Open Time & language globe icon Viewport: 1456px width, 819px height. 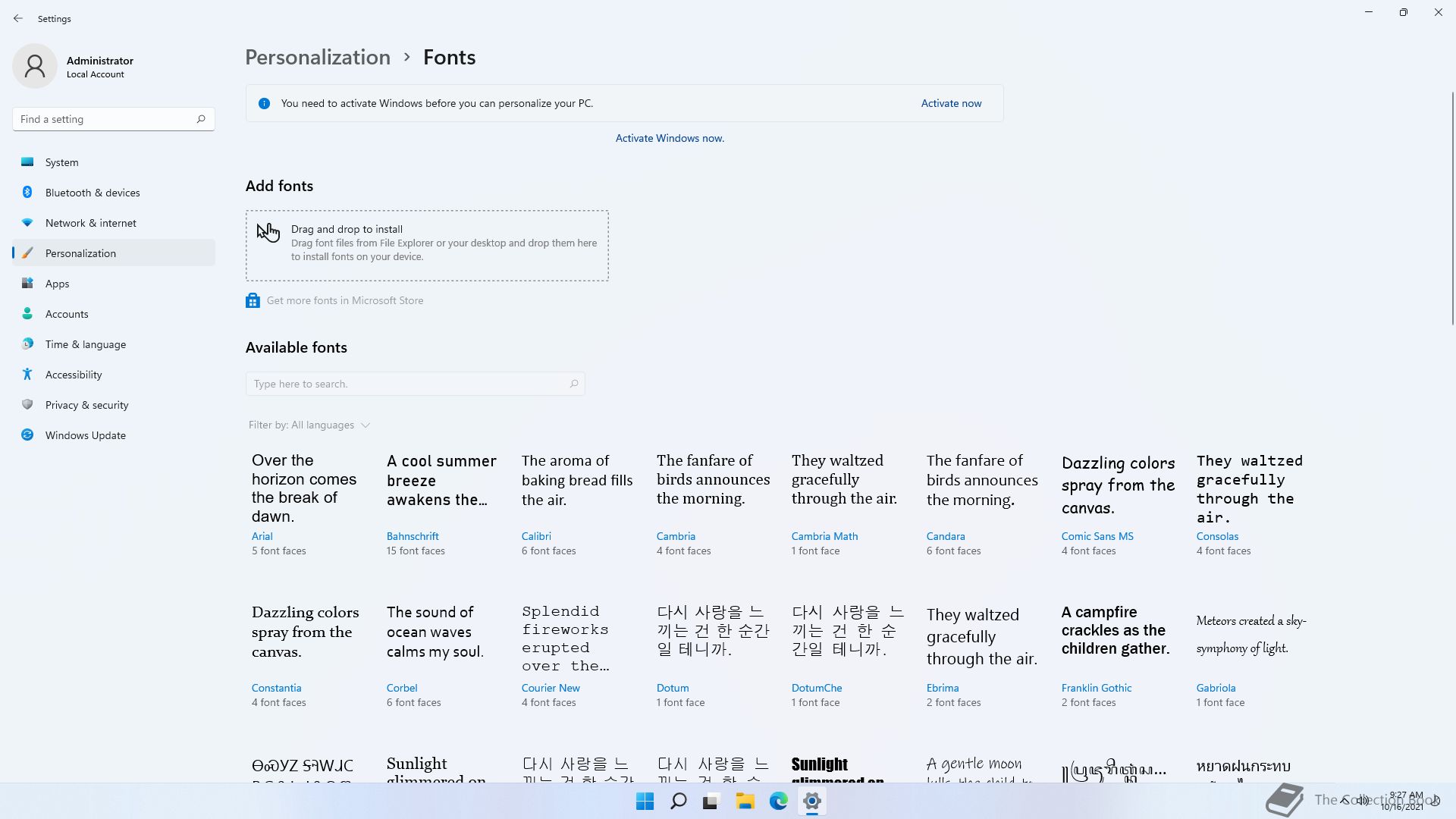[27, 344]
